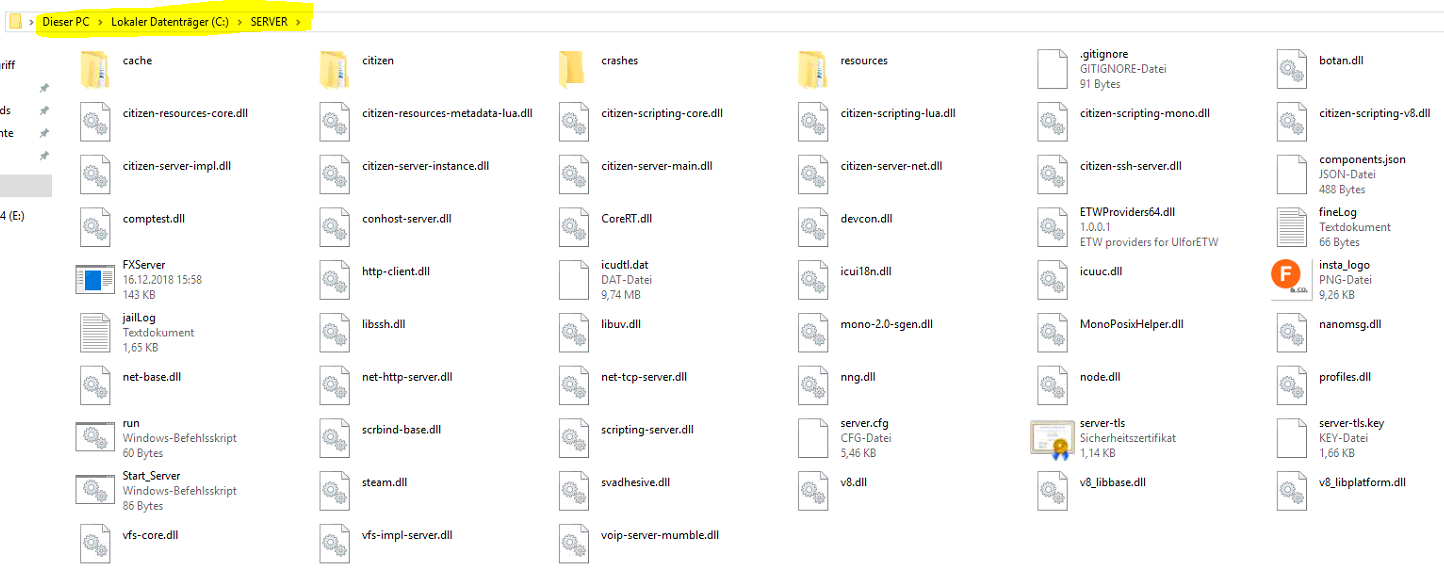Open the cache folder icon
1444x578 pixels.
tap(95, 69)
